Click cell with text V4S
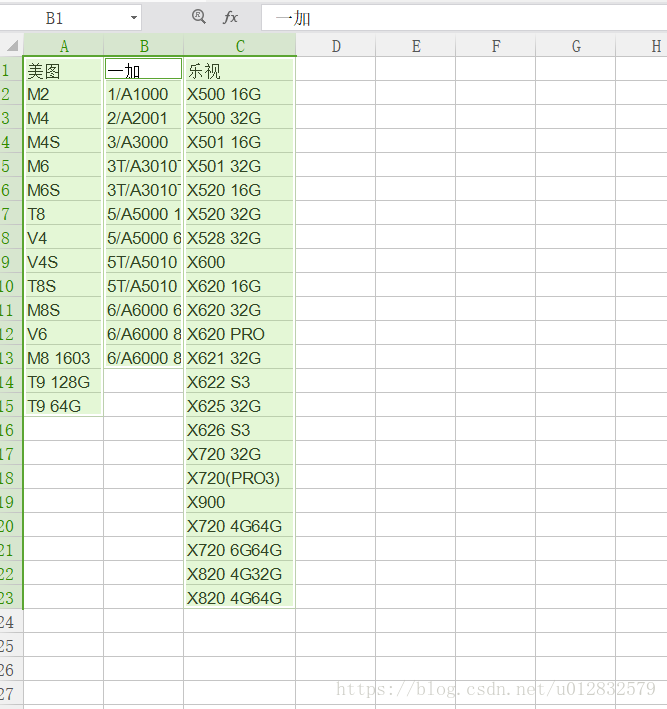 click(64, 262)
